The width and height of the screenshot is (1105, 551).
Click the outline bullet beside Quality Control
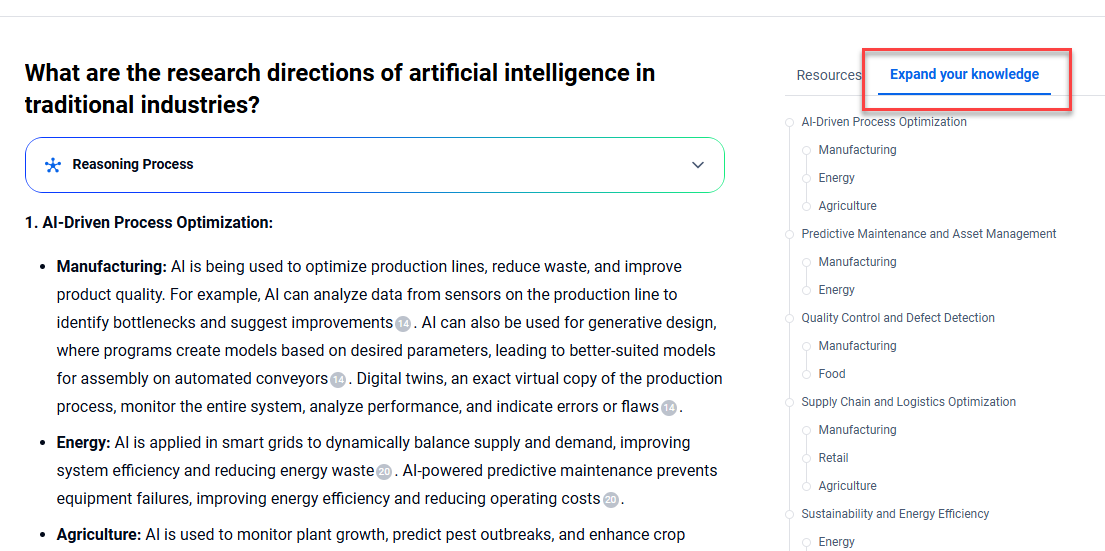(x=789, y=318)
